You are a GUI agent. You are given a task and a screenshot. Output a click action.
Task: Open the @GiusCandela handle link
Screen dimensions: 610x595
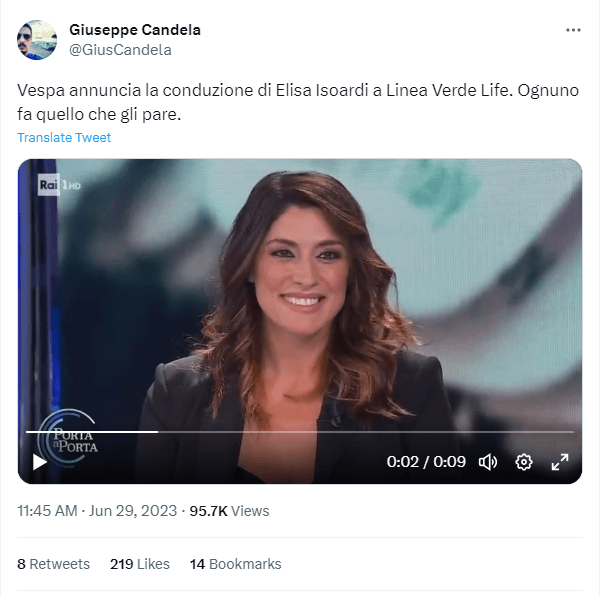(120, 50)
